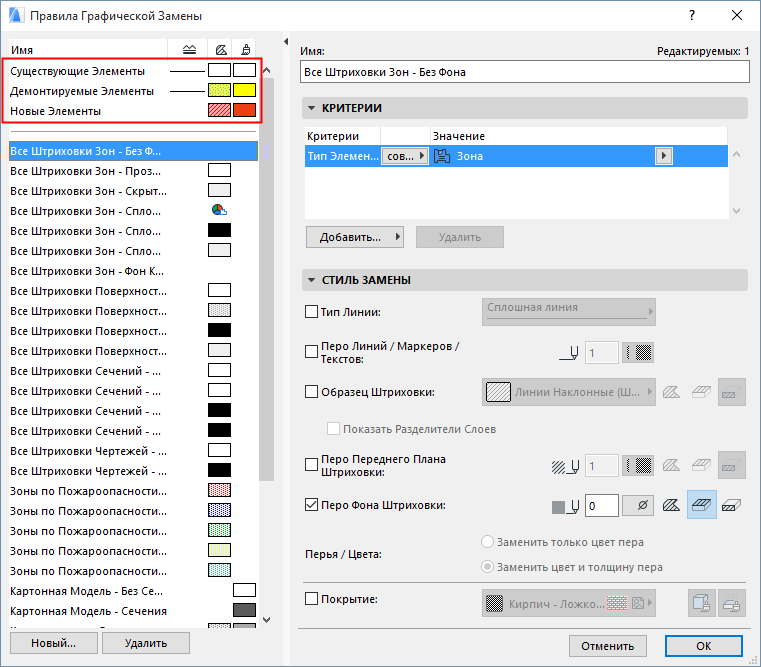Screen dimensions: 761x667
Task: Open Кирпич - Ложко... surface dropdown
Action: click(568, 603)
